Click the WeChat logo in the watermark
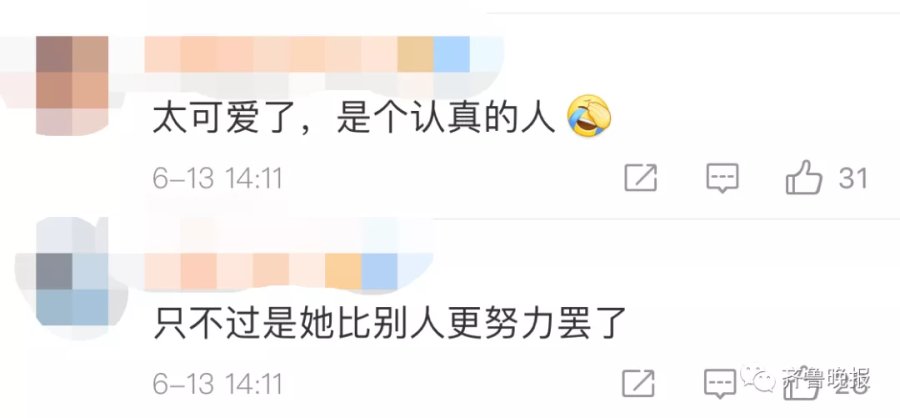Image resolution: width=900 pixels, height=418 pixels. [x=758, y=378]
